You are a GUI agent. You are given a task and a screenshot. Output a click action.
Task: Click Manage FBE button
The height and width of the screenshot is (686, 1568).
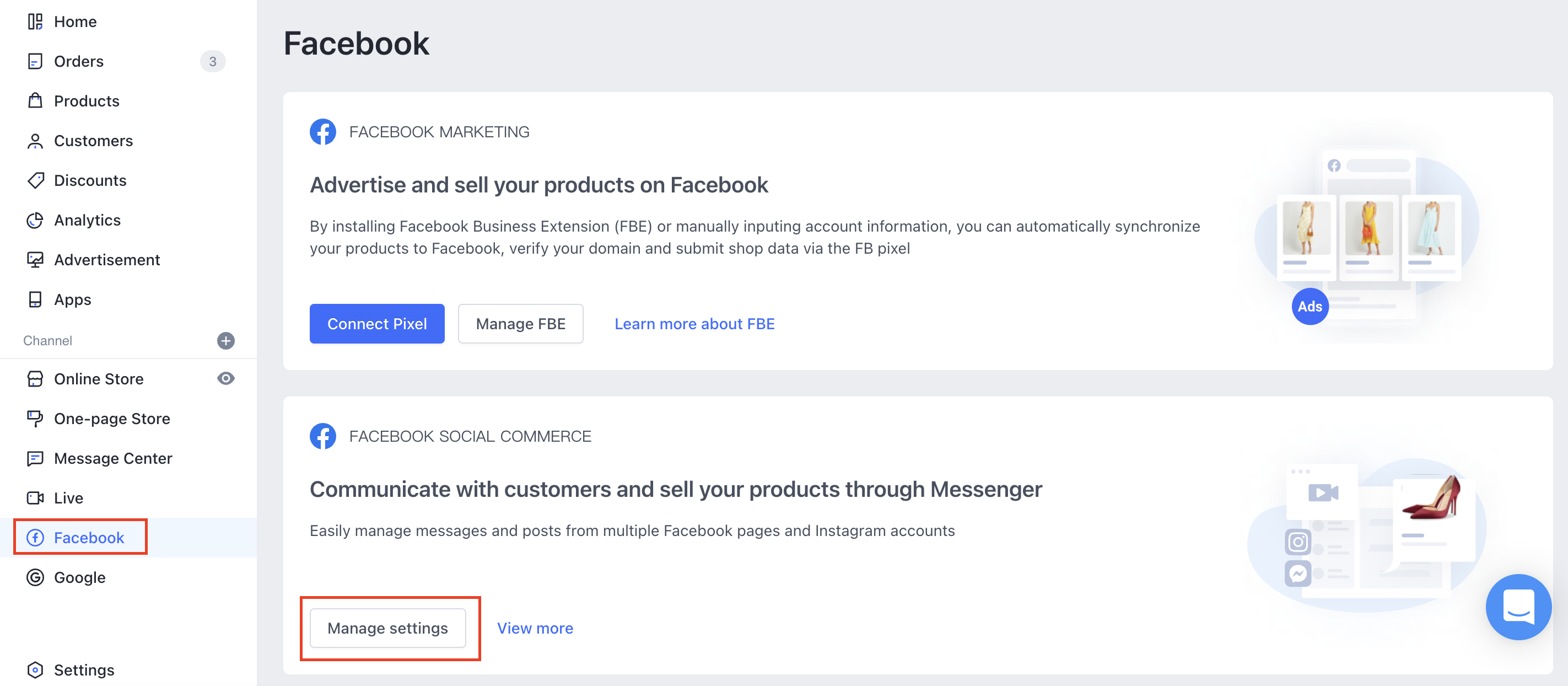[x=520, y=324]
